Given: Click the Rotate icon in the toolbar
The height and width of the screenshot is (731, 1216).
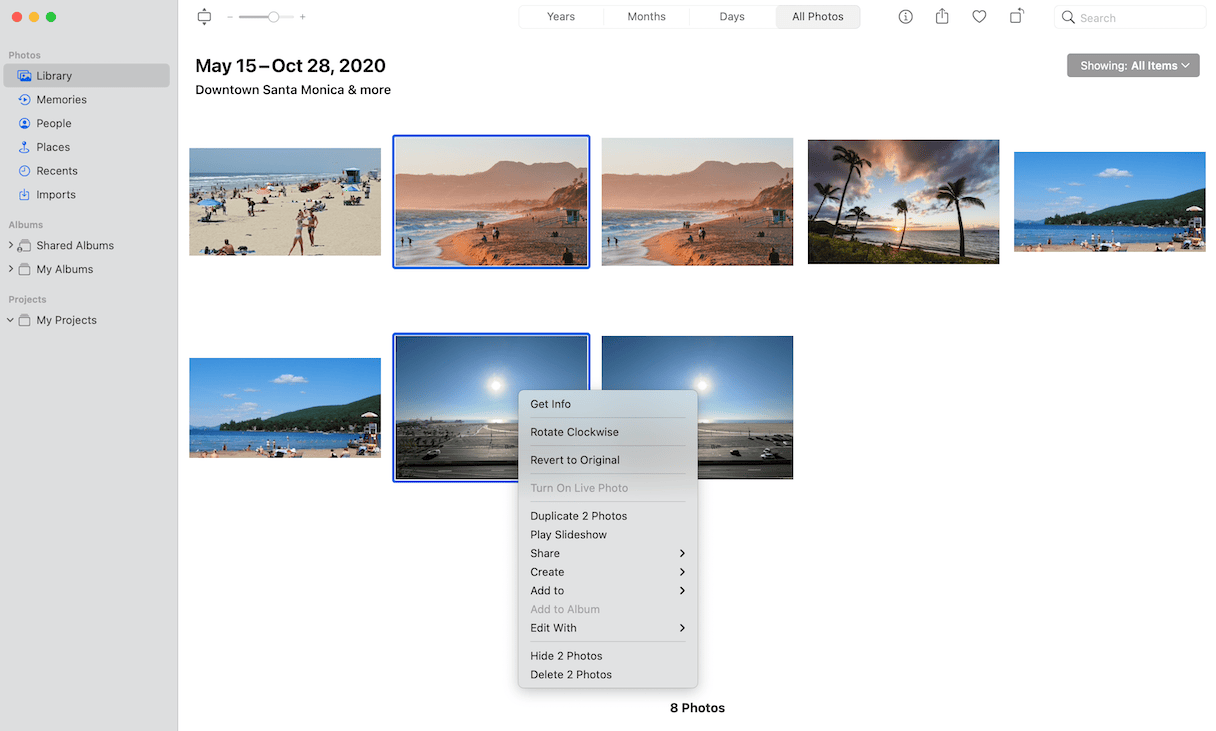Looking at the screenshot, I should tap(1017, 17).
